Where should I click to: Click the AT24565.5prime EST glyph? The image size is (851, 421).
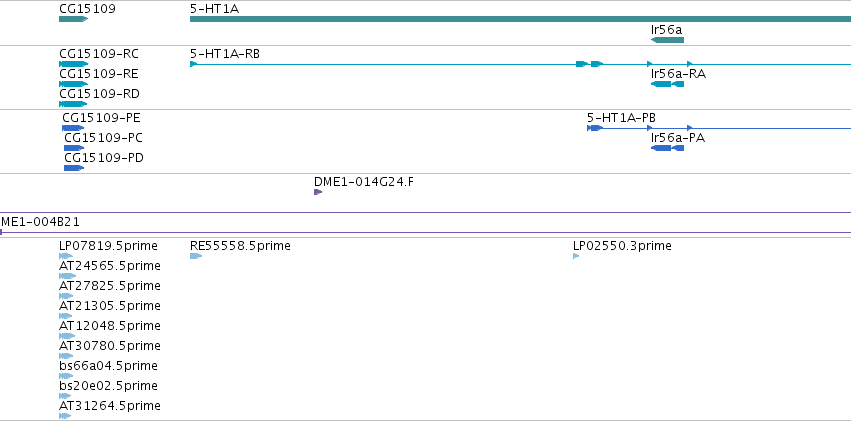click(x=67, y=276)
